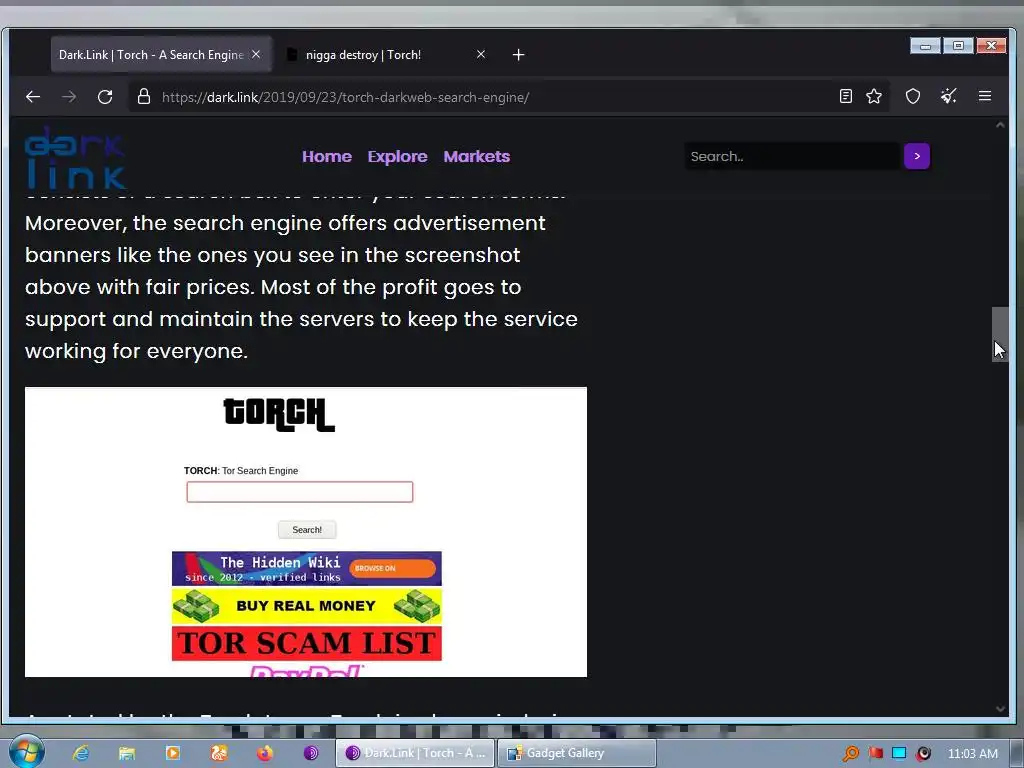Open the Windows Start button
The image size is (1024, 768).
tap(27, 752)
